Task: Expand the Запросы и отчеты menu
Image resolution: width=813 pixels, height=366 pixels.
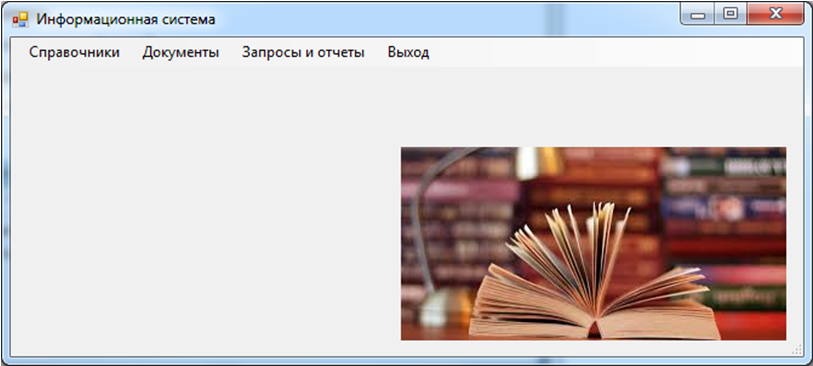Action: tap(303, 52)
